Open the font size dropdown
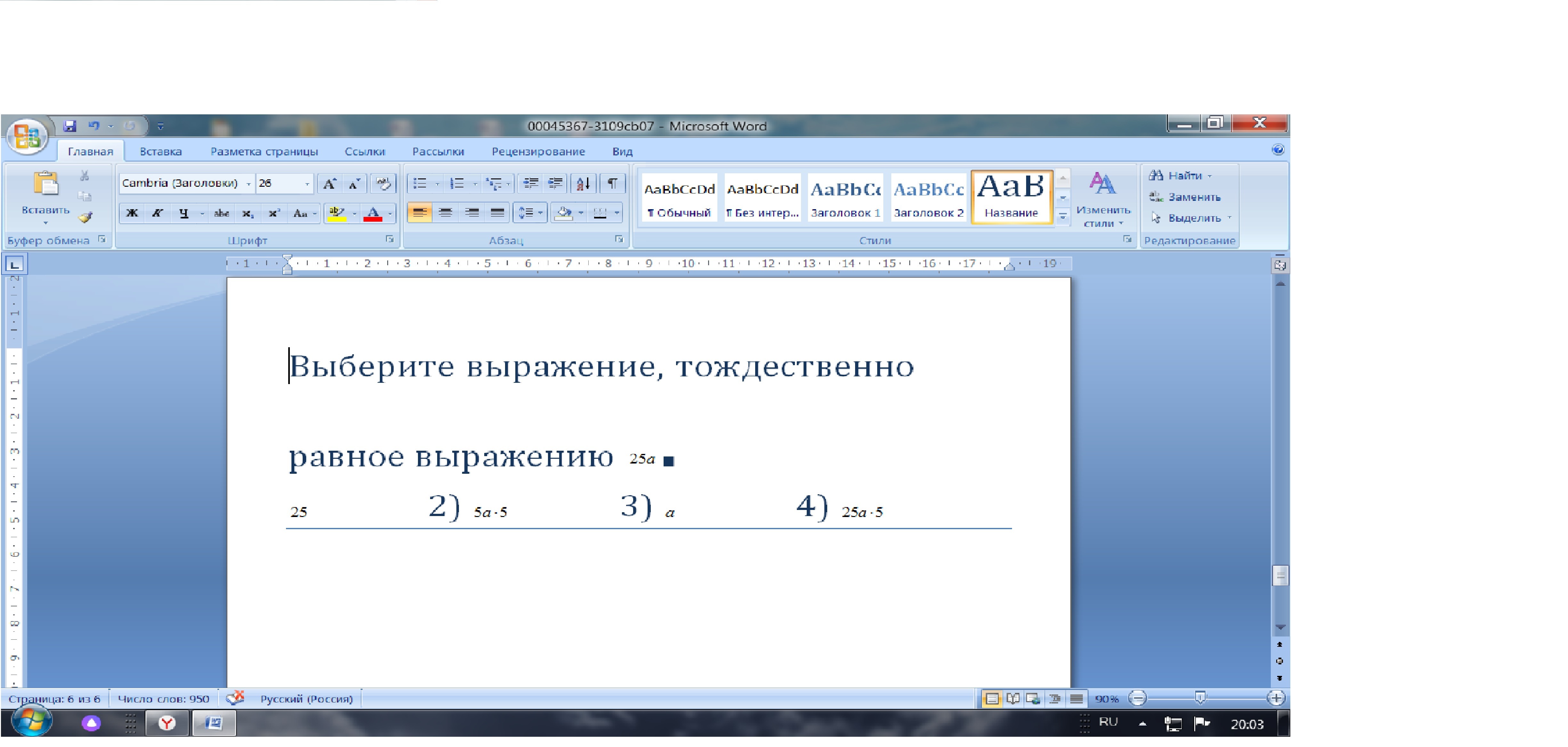This screenshot has height=747, width=1568. pos(307,184)
